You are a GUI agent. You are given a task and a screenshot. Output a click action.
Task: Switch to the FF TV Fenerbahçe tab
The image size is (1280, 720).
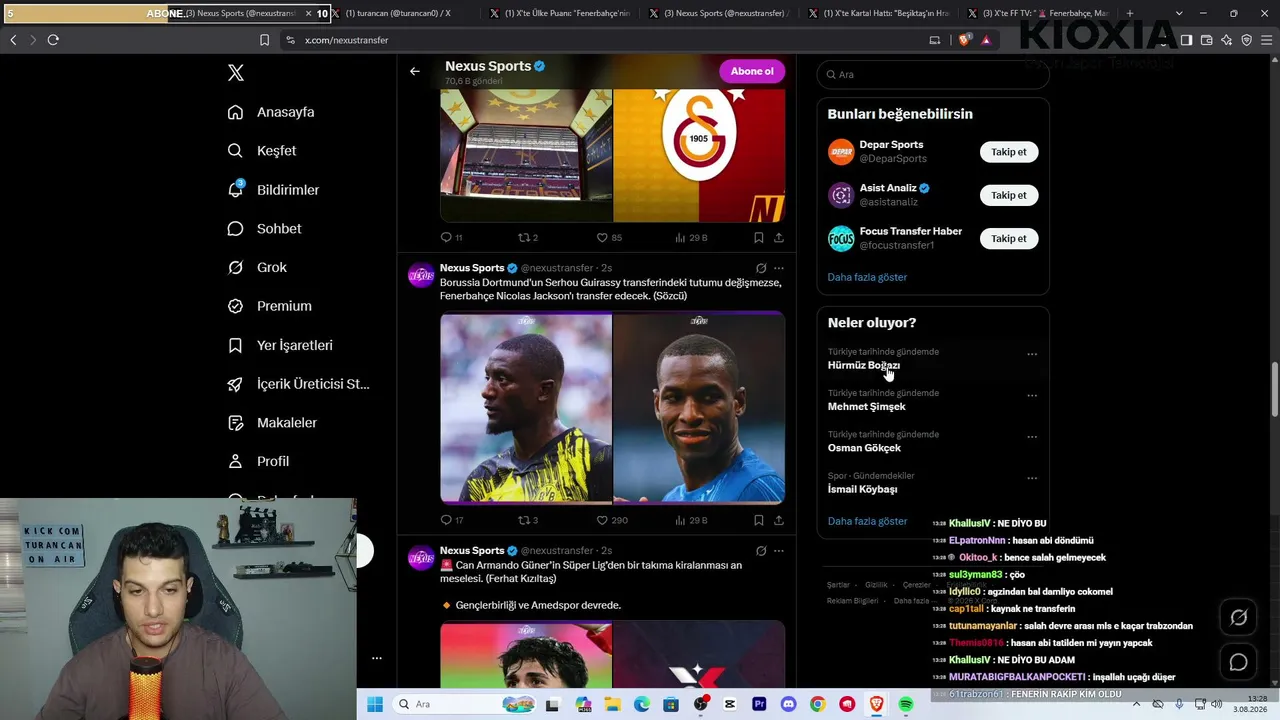point(1040,13)
